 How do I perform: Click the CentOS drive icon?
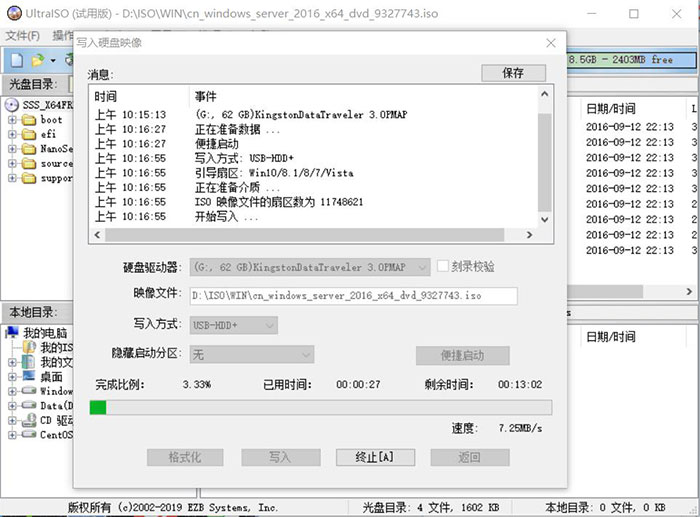[x=29, y=434]
